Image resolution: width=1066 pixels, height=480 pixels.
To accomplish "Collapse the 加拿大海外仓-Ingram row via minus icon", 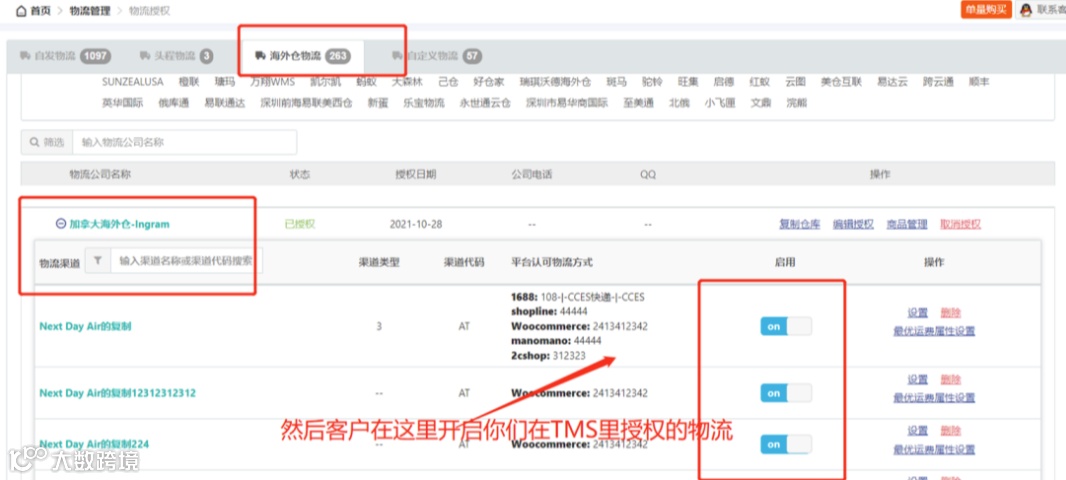I will click(x=61, y=224).
